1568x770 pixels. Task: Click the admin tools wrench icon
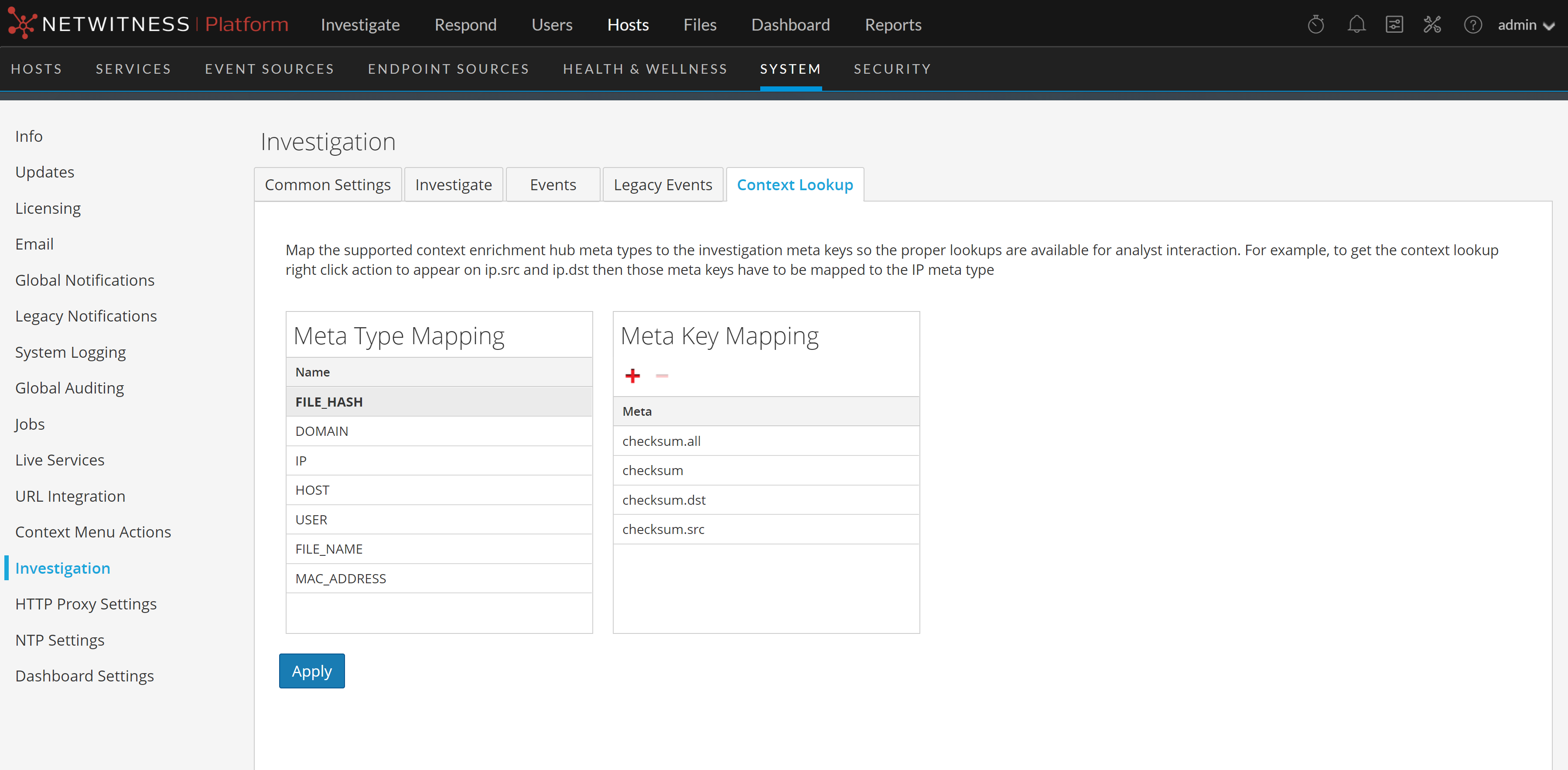coord(1432,24)
